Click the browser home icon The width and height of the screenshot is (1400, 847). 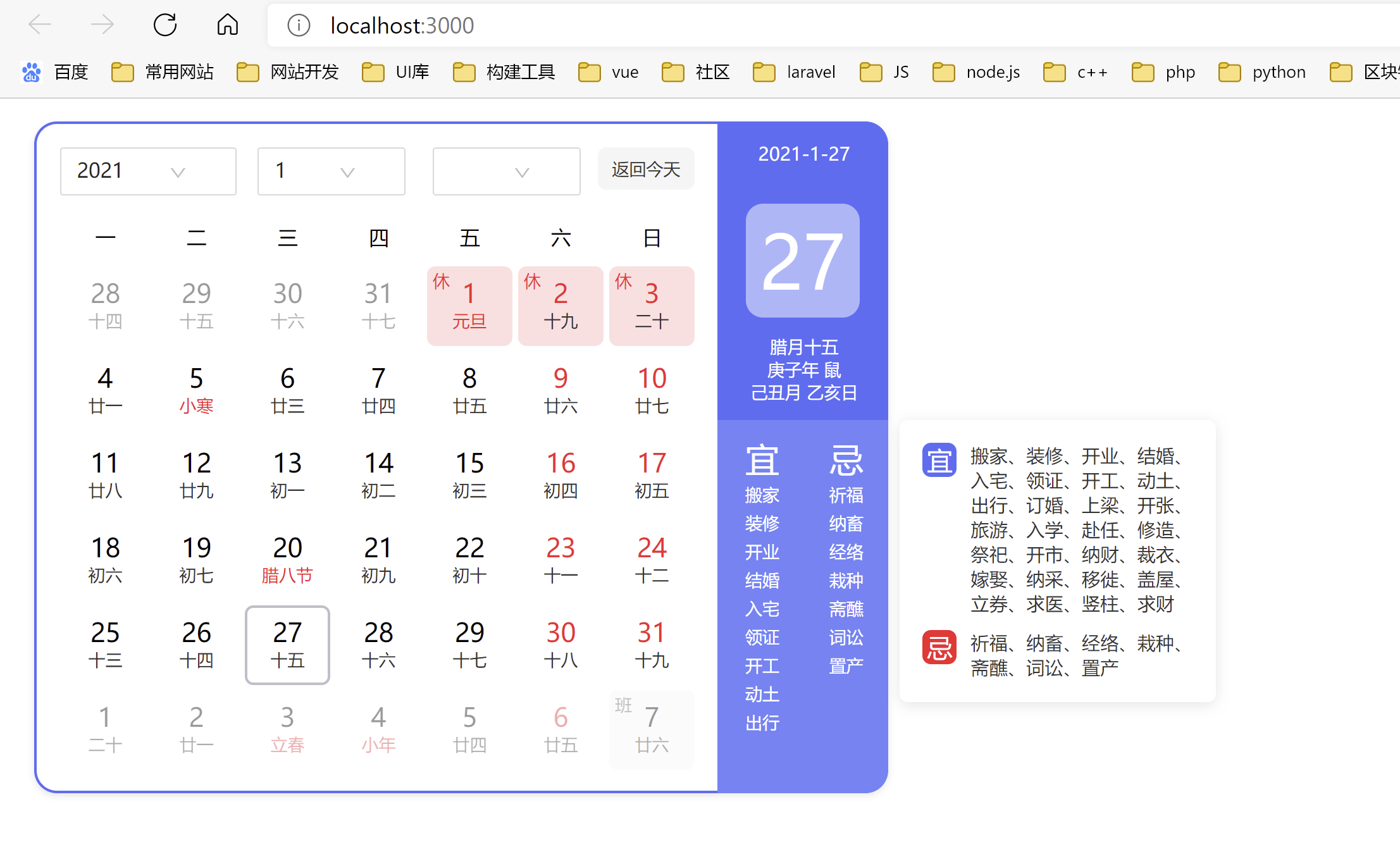tap(227, 25)
